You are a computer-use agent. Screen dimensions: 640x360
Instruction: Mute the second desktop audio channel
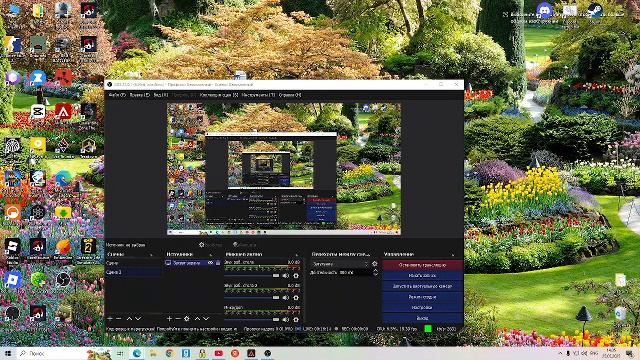[286, 298]
